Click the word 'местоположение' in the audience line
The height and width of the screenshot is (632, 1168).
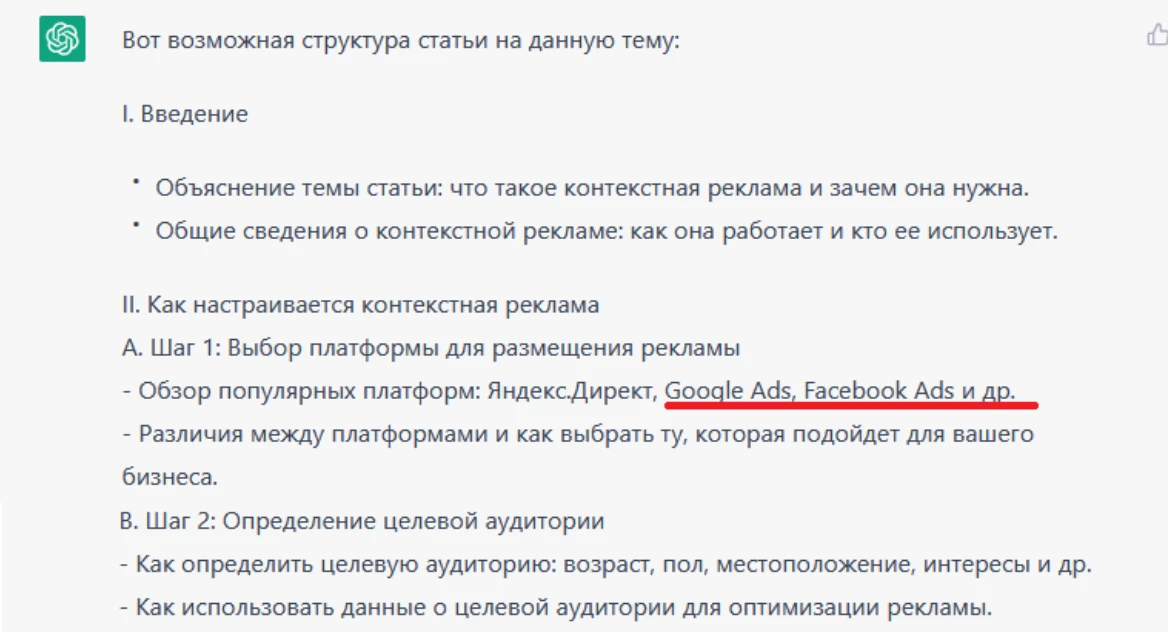(819, 564)
